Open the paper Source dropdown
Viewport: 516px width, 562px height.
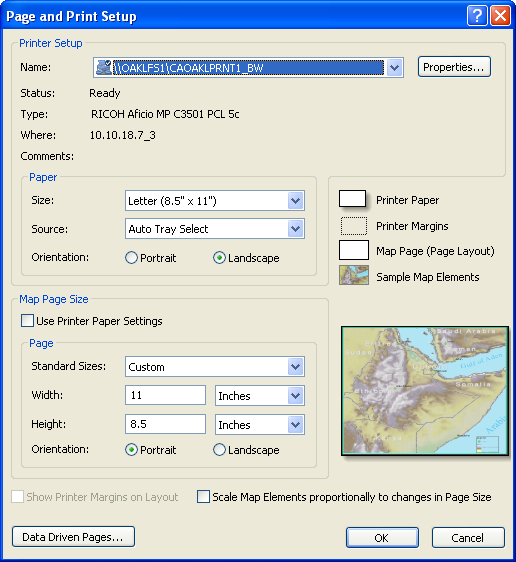296,229
